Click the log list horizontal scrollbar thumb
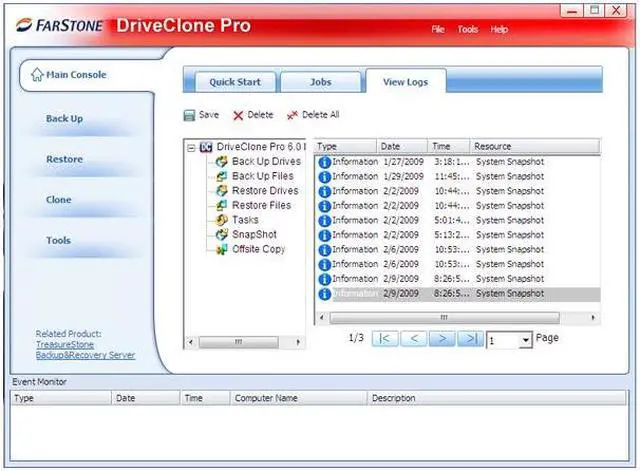 click(444, 318)
